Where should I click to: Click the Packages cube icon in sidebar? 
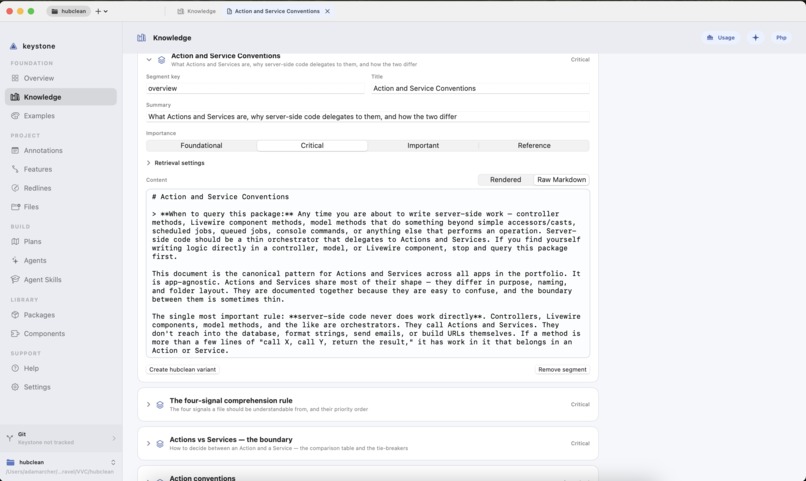tap(15, 314)
